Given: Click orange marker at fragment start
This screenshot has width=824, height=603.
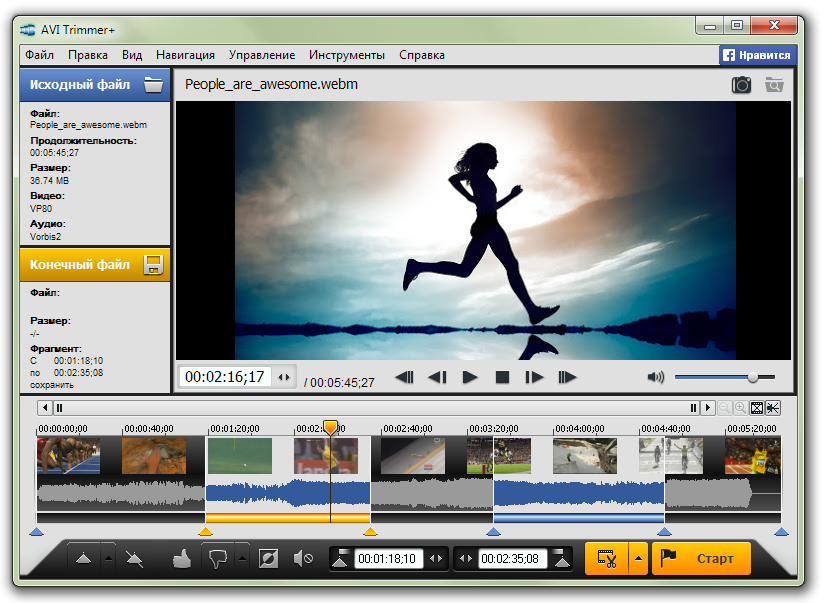Looking at the screenshot, I should [x=205, y=532].
